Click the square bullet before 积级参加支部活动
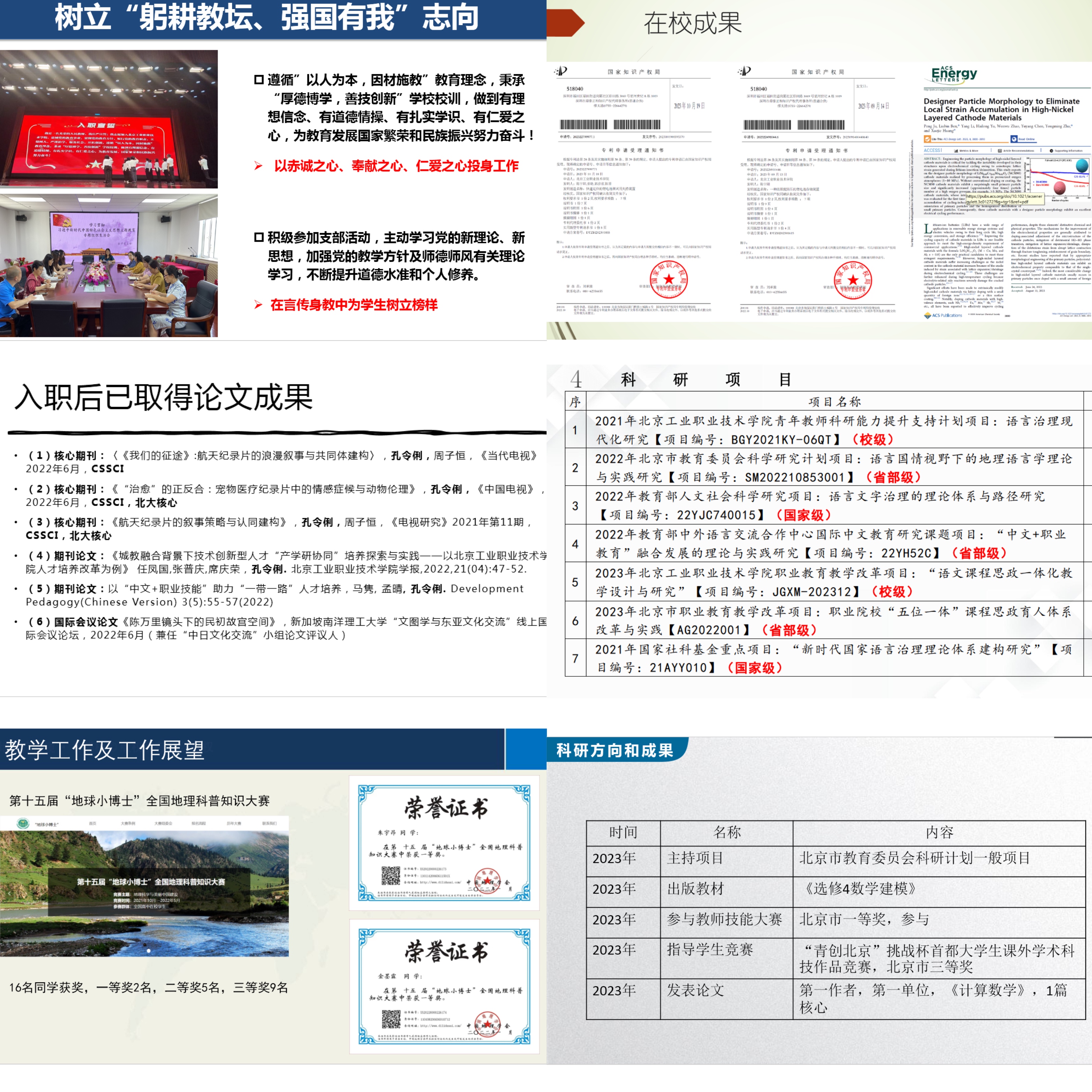The width and height of the screenshot is (1092, 1092). [x=259, y=237]
